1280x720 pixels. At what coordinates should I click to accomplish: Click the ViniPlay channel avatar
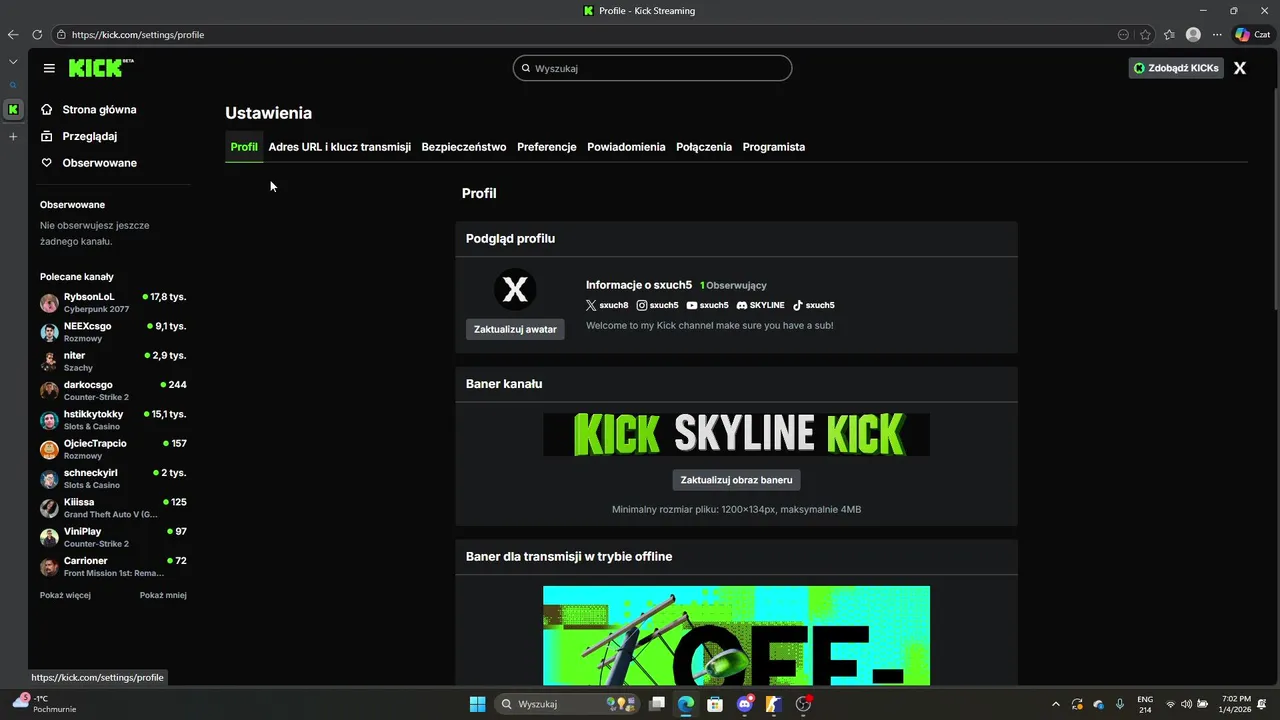click(49, 537)
